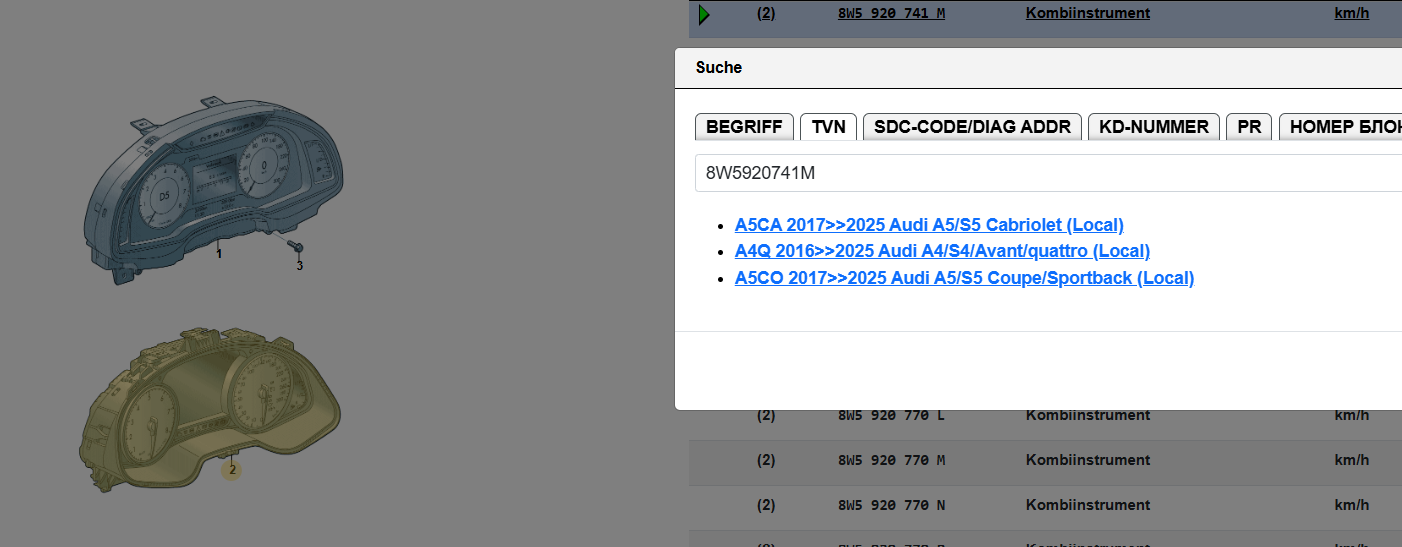The height and width of the screenshot is (547, 1402).
Task: Open the НОМЕР БЛОК tab
Action: coord(1340,127)
